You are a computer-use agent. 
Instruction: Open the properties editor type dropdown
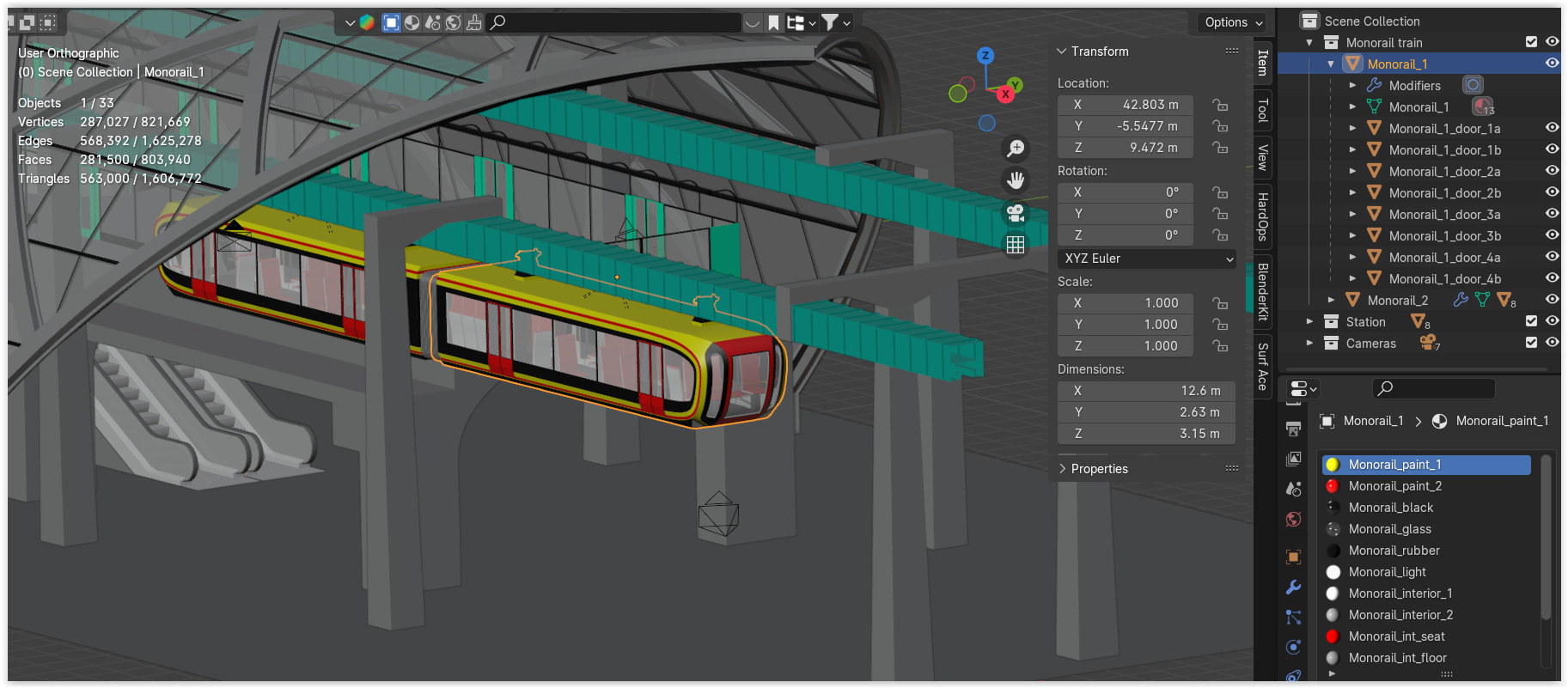tap(1303, 389)
